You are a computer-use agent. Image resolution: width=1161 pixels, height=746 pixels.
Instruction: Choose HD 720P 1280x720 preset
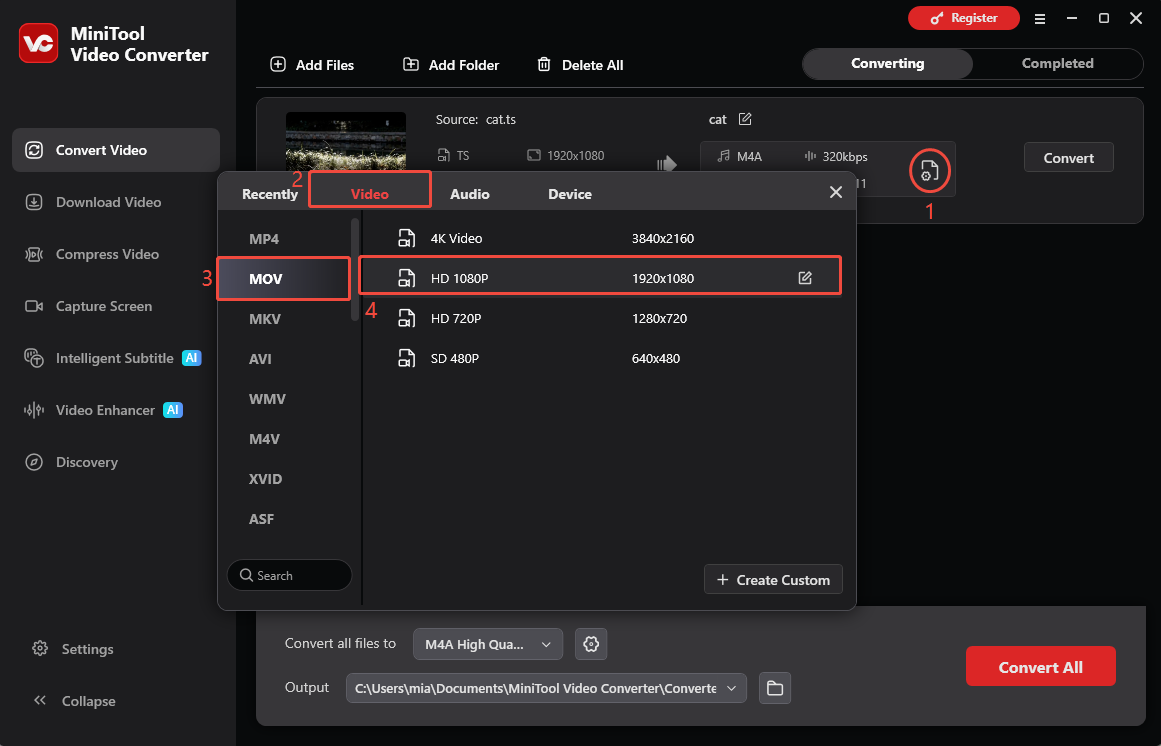(x=600, y=318)
